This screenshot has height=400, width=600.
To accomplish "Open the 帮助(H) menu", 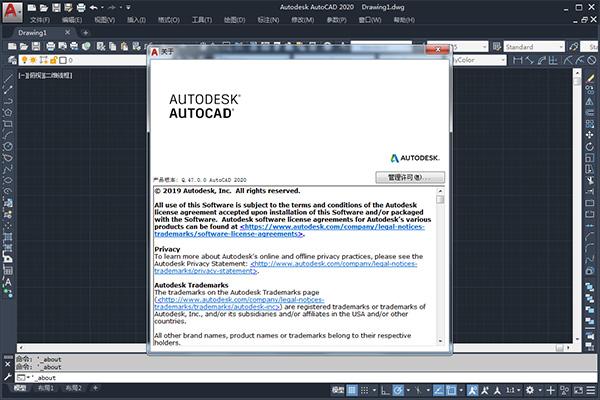I will (x=404, y=20).
